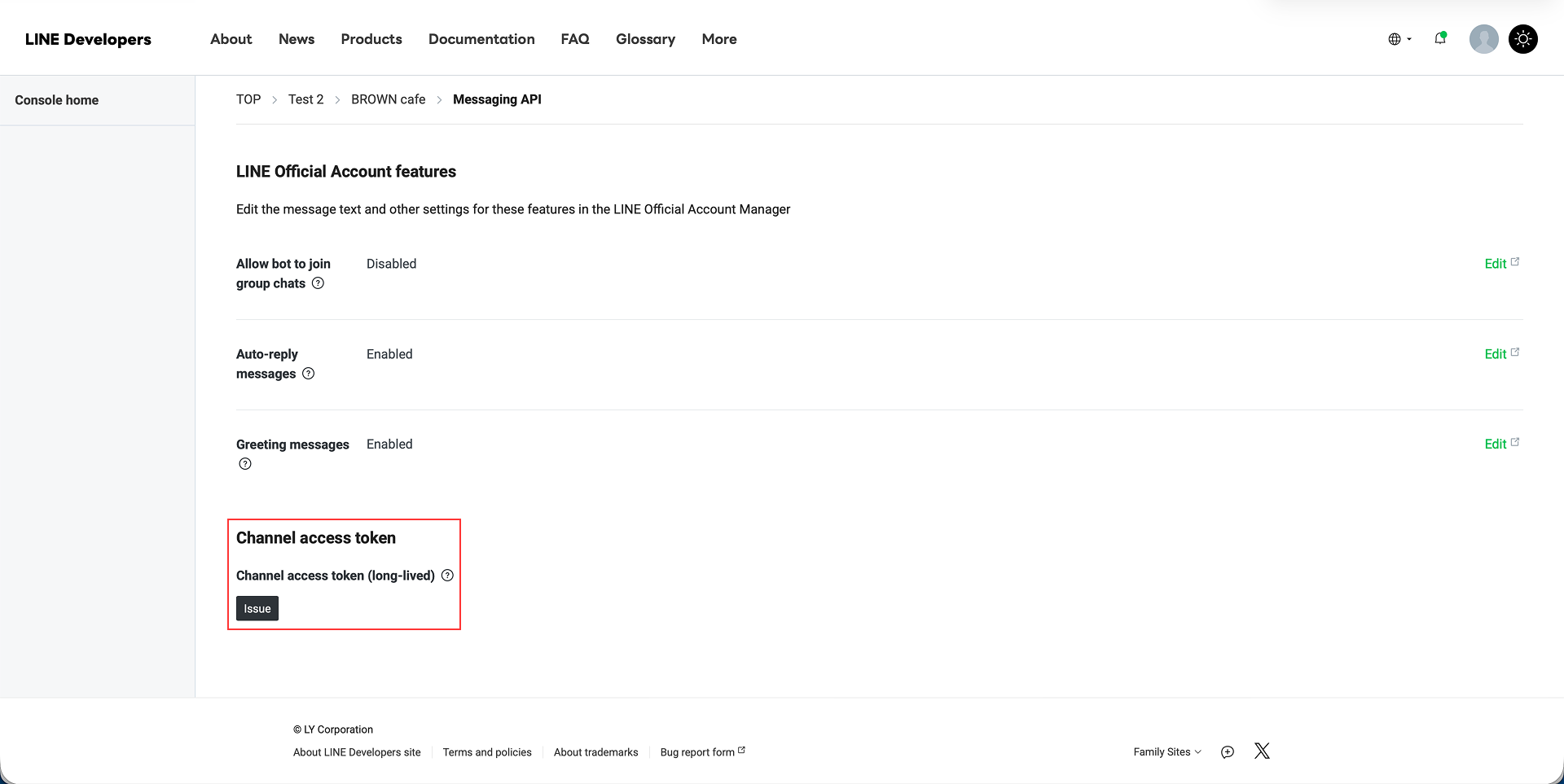
Task: Select the Messaging API breadcrumb item
Action: [497, 99]
